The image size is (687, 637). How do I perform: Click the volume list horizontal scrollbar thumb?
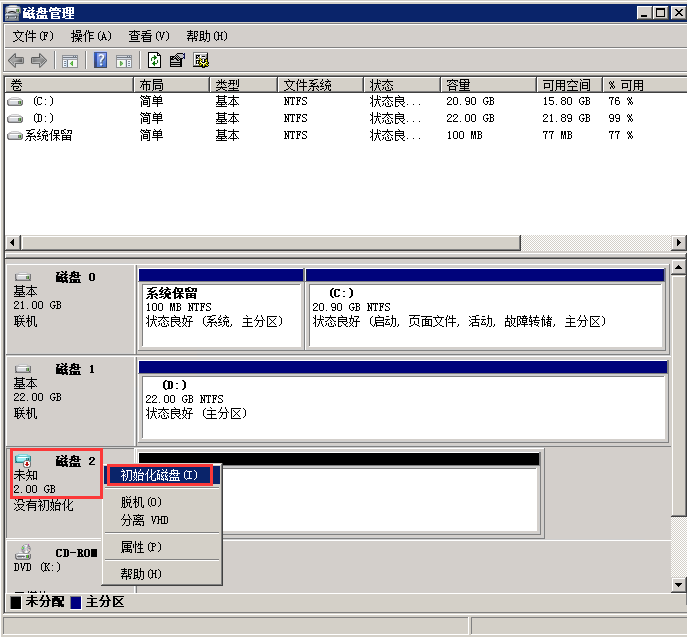[x=271, y=242]
